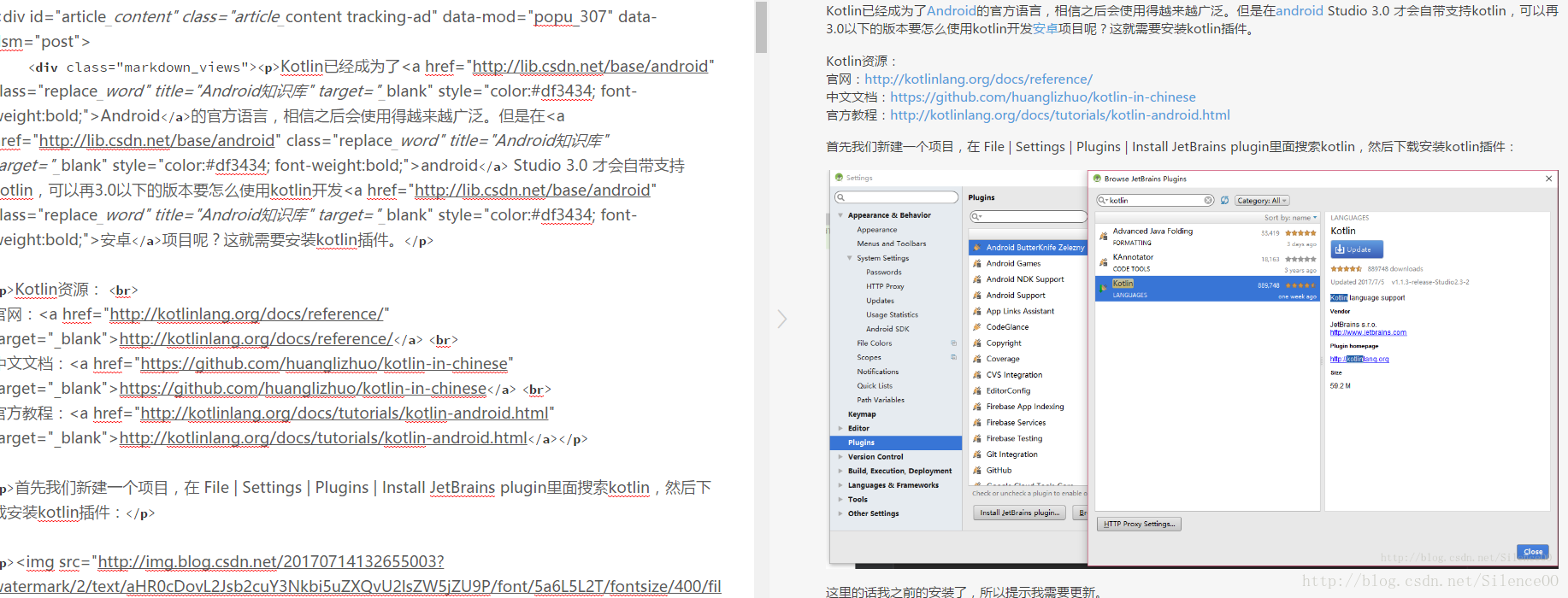Click the www.jetbrains.com vendor link
The image size is (1568, 598).
point(1368,332)
